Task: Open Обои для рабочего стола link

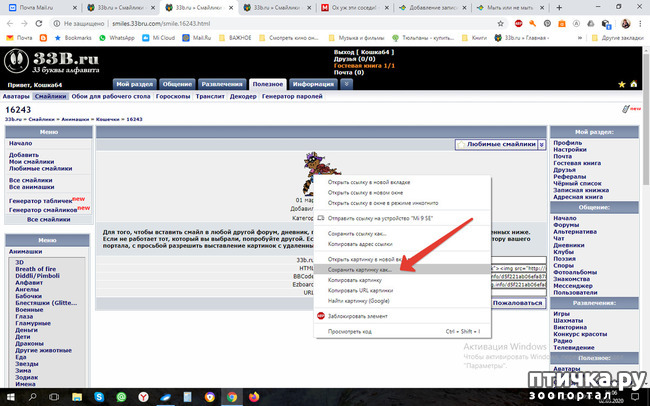Action: pos(111,96)
